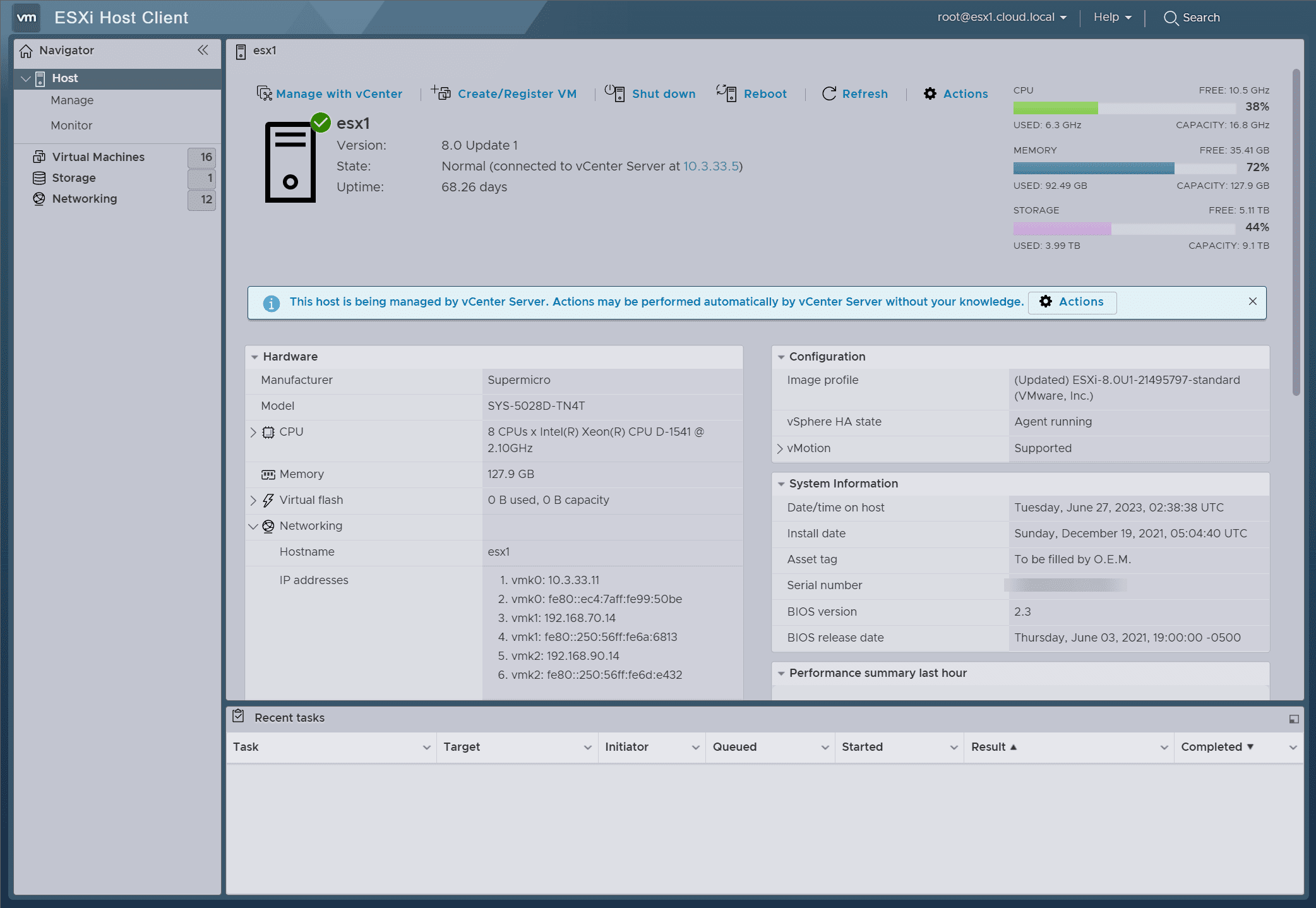This screenshot has height=908, width=1316.
Task: Switch to the Monitor view
Action: tap(71, 125)
